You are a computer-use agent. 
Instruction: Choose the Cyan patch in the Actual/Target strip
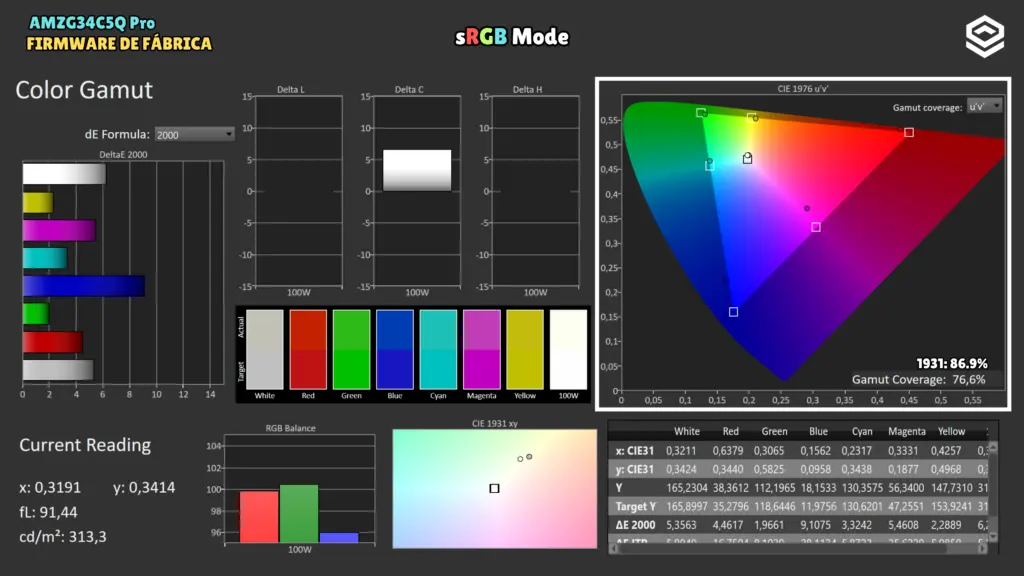tap(438, 349)
